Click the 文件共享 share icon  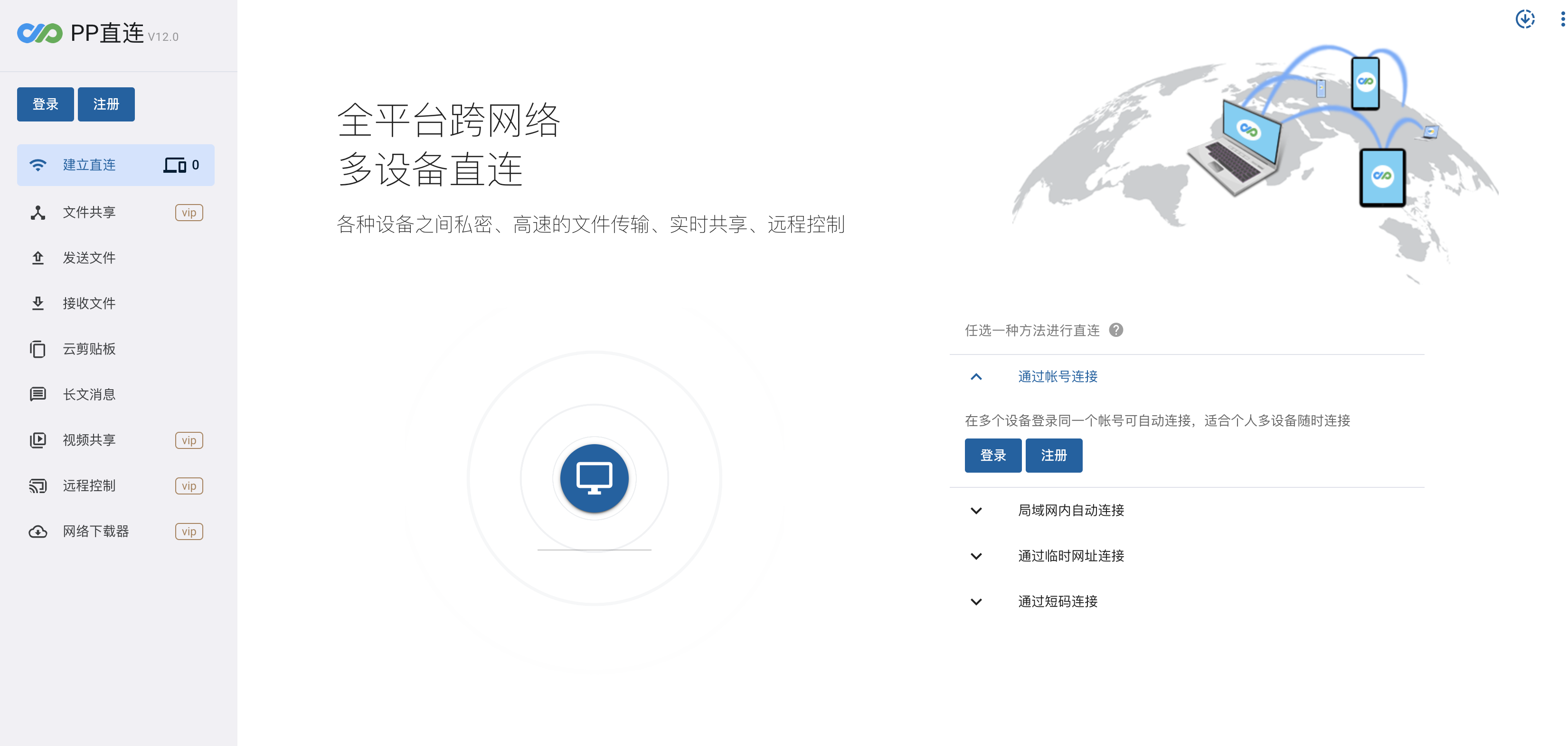click(38, 212)
